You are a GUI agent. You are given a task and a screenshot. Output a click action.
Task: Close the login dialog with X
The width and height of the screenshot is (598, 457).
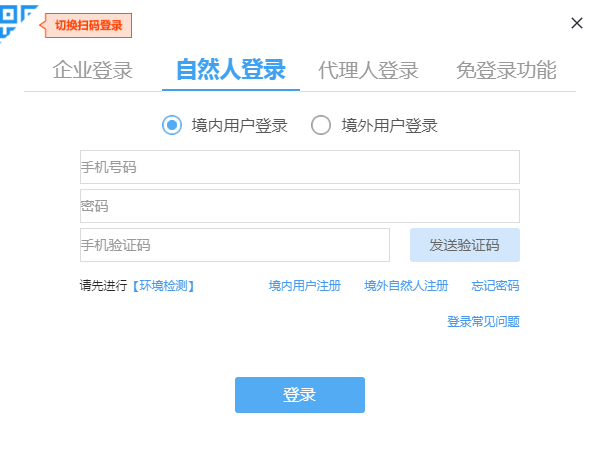click(577, 23)
